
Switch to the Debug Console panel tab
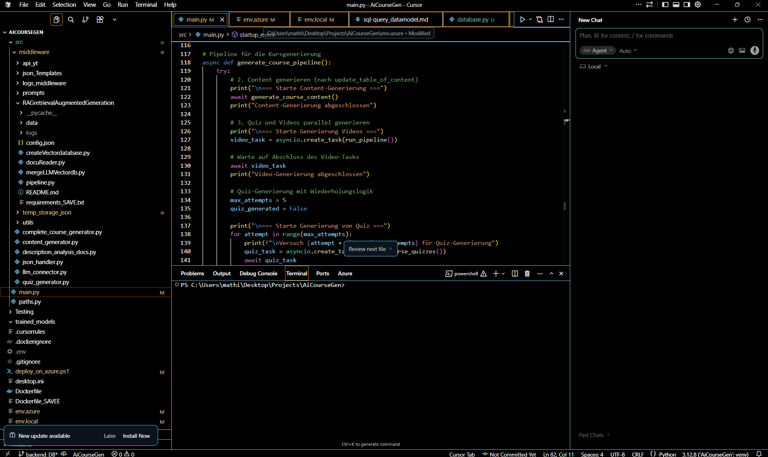[258, 273]
